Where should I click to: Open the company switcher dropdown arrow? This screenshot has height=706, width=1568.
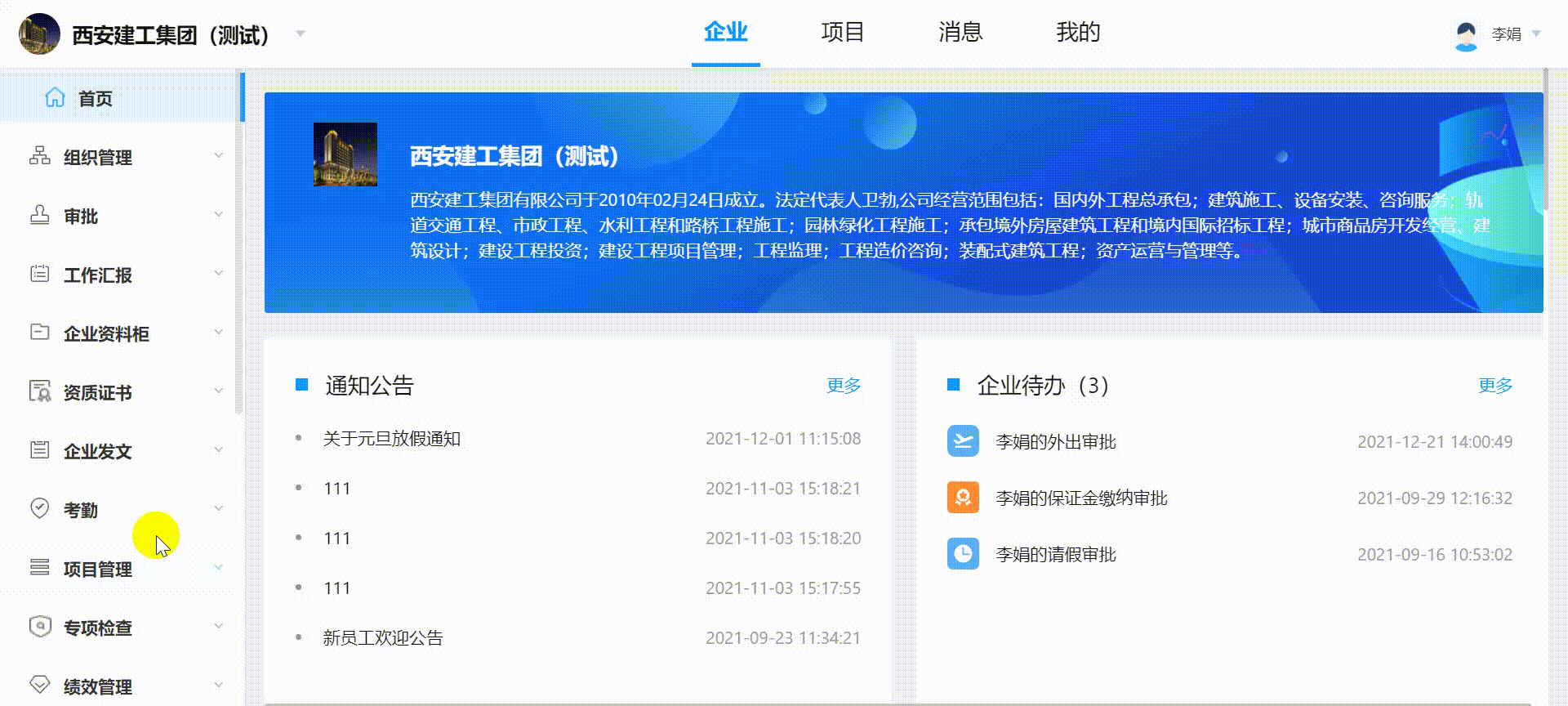(x=301, y=34)
